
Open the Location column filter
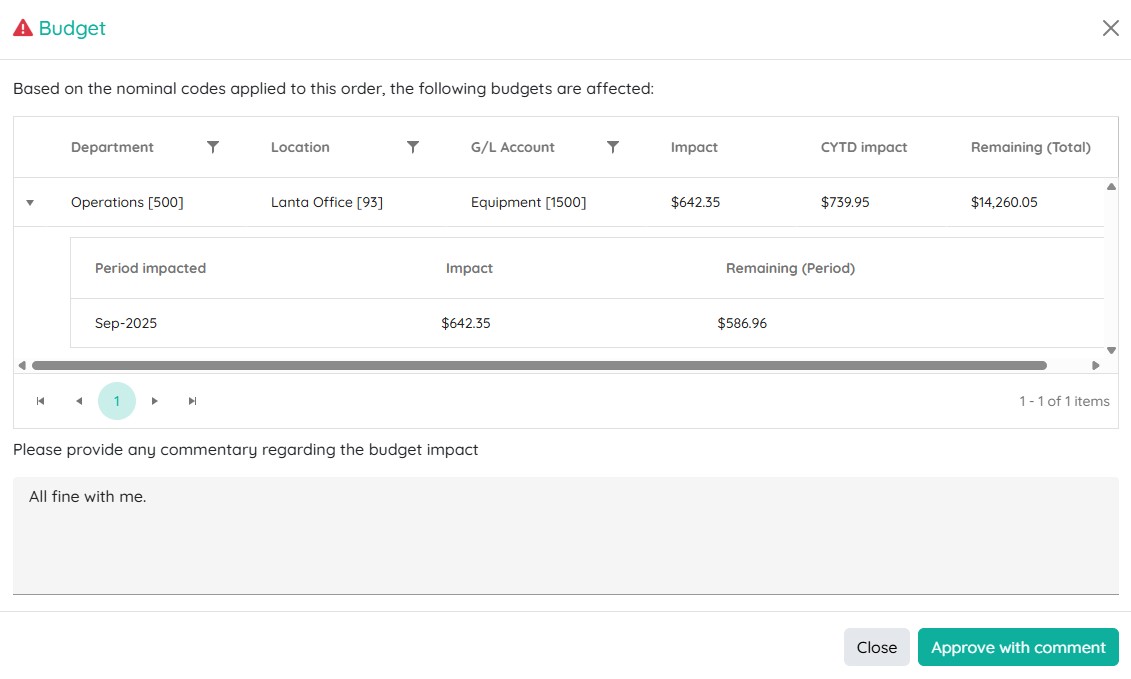coord(413,147)
